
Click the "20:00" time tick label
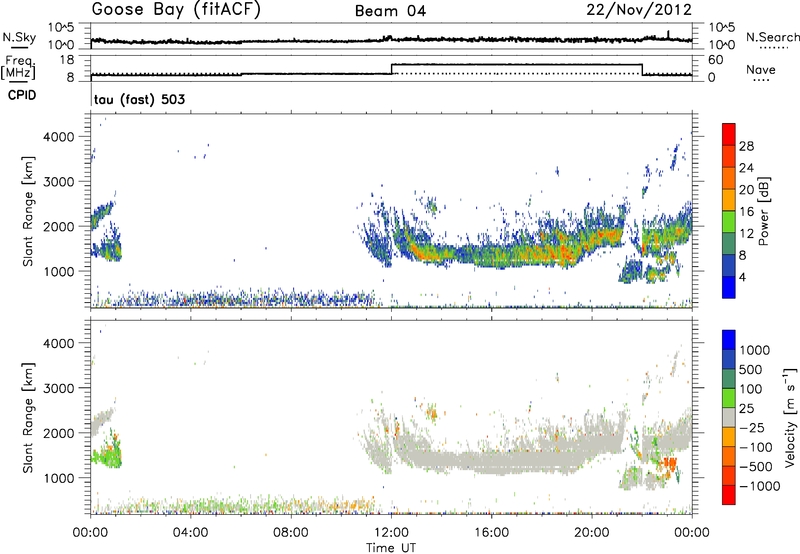pyautogui.click(x=591, y=533)
